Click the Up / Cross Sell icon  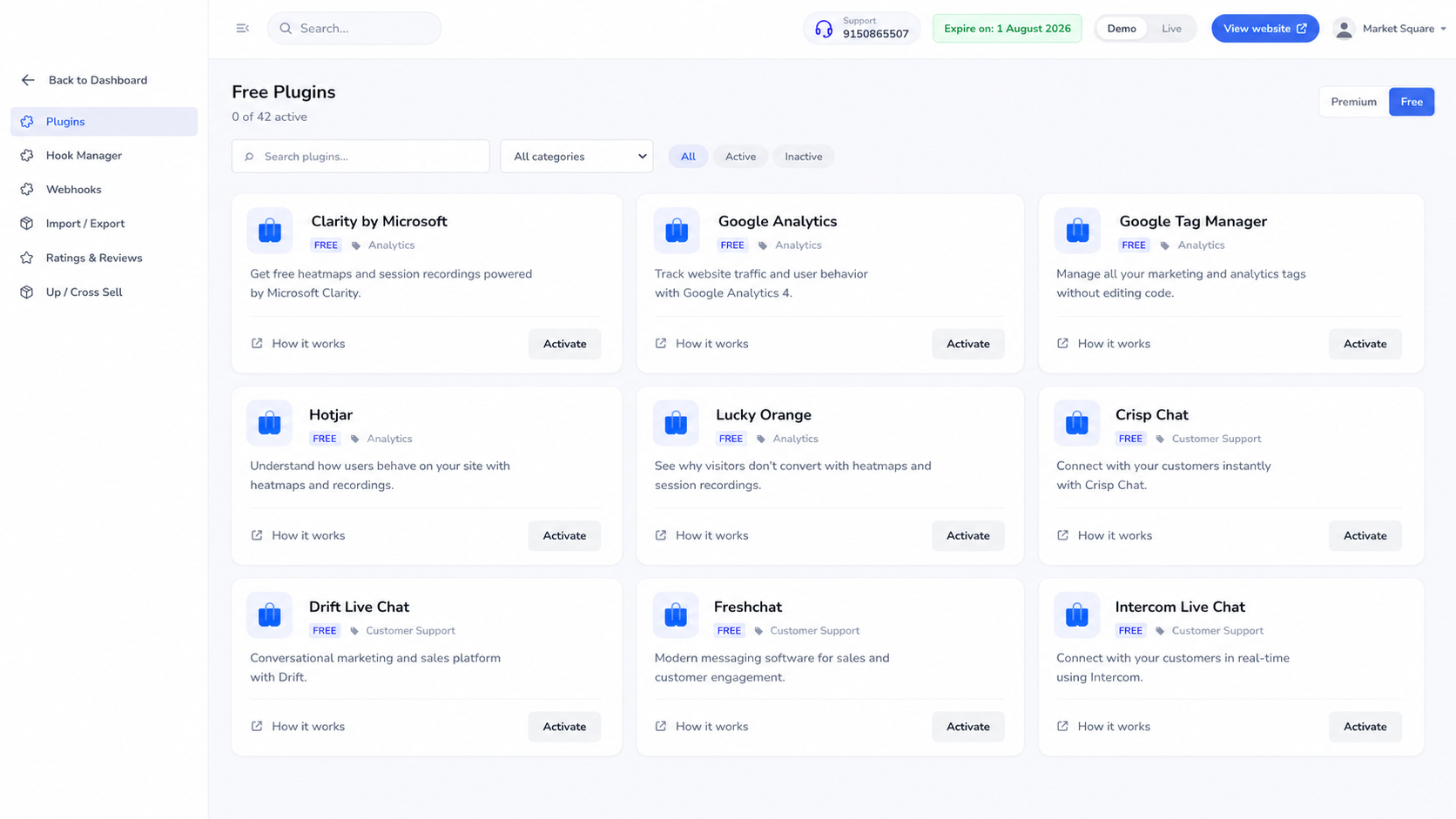pos(27,292)
